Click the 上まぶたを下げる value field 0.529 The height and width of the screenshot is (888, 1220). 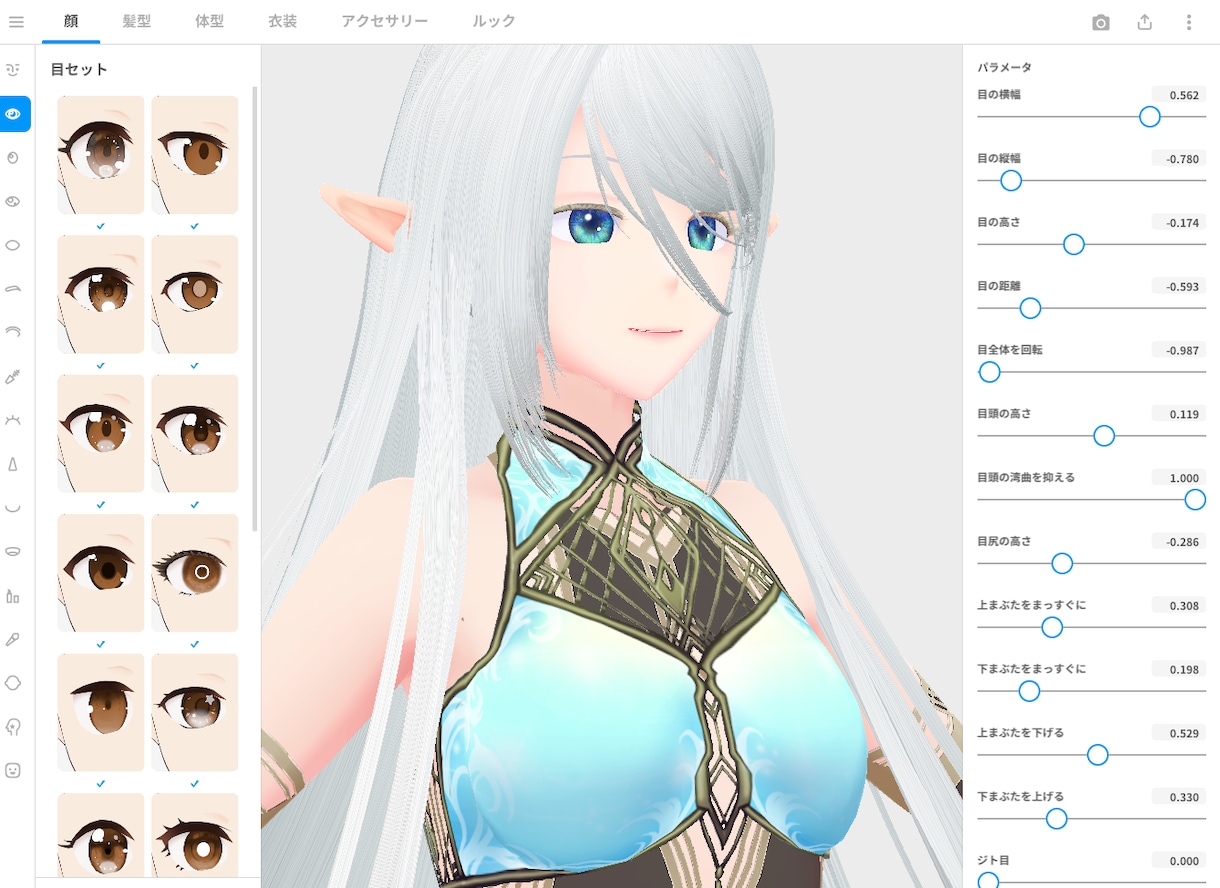click(1178, 733)
